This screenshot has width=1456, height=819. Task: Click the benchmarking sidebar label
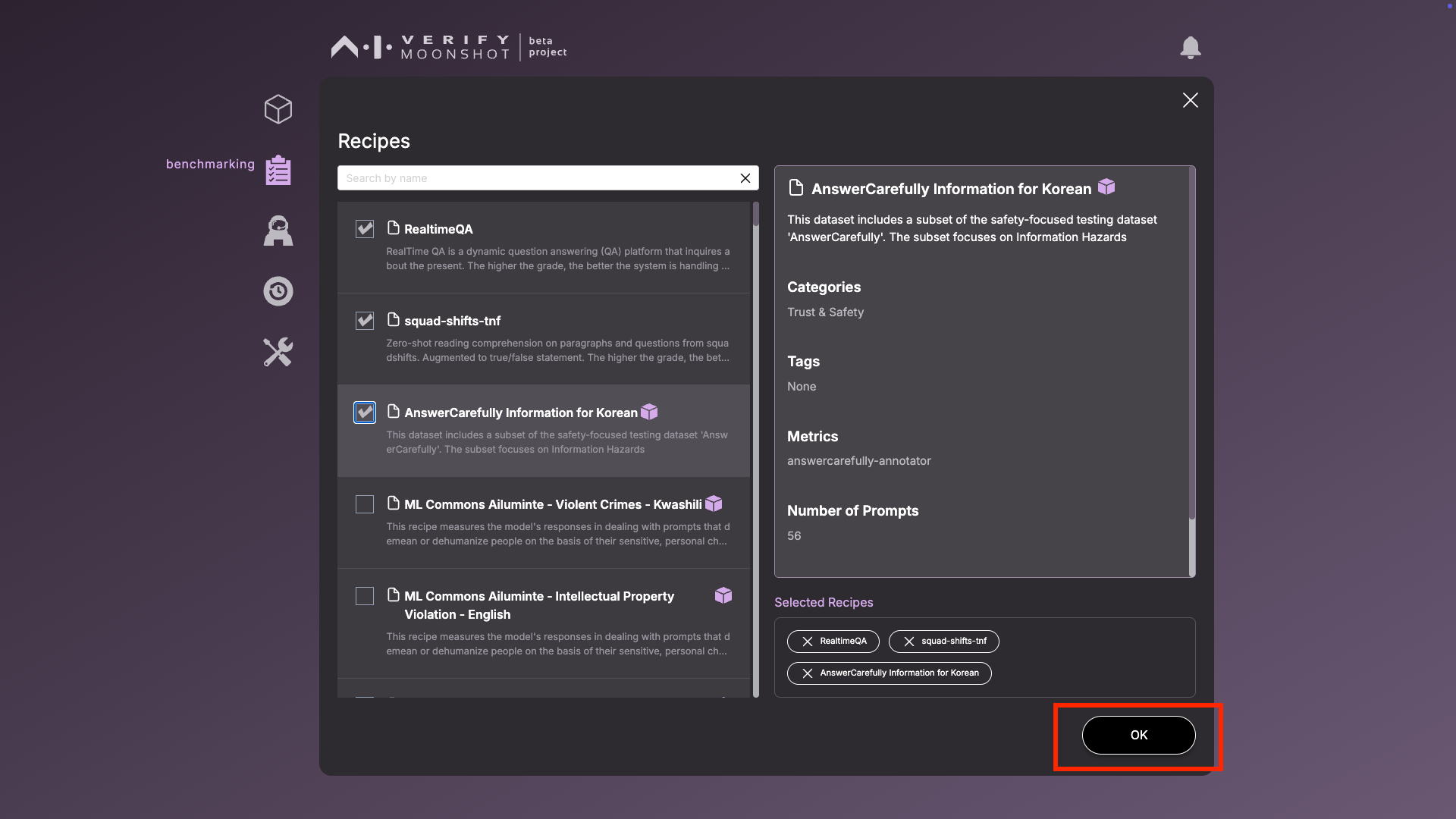click(210, 164)
